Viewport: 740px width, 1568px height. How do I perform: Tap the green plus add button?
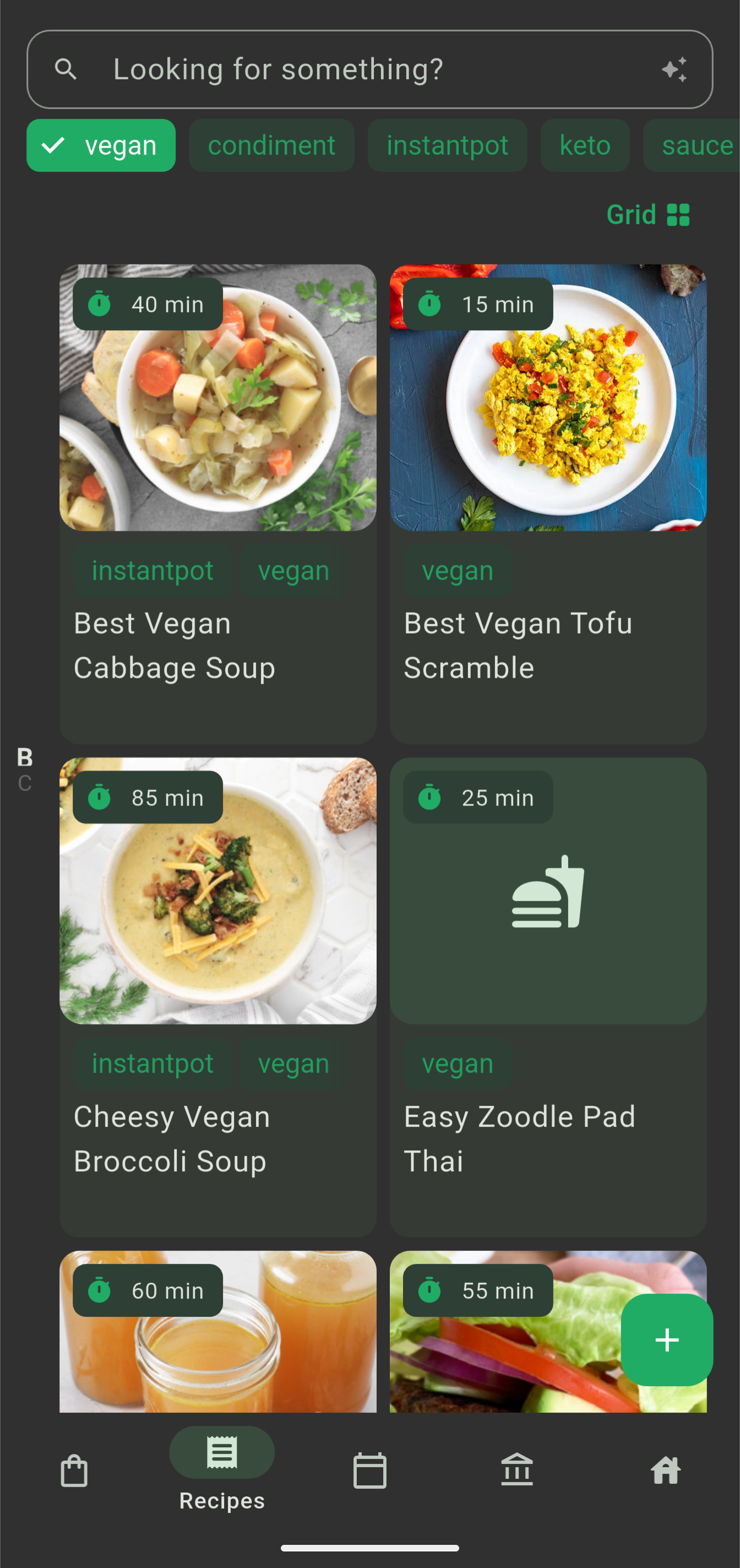coord(667,1340)
